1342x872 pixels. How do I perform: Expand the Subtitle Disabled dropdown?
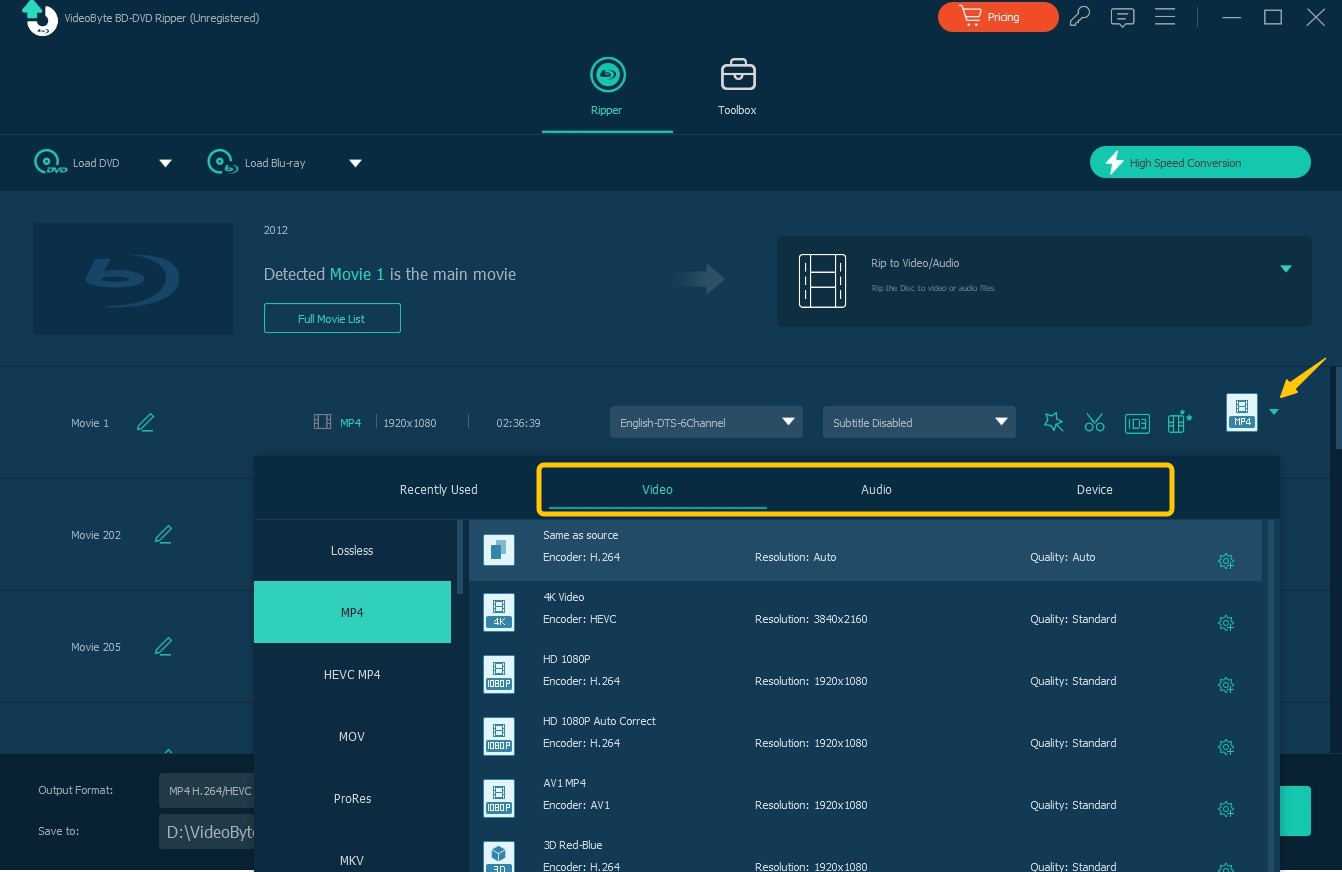coord(918,422)
